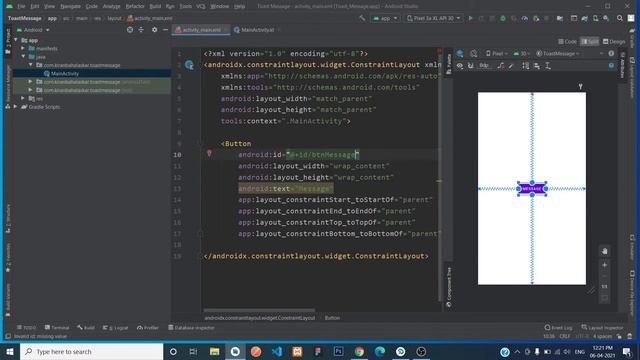640x360 pixels.
Task: Toggle the Attributes side panel
Action: click(x=622, y=65)
